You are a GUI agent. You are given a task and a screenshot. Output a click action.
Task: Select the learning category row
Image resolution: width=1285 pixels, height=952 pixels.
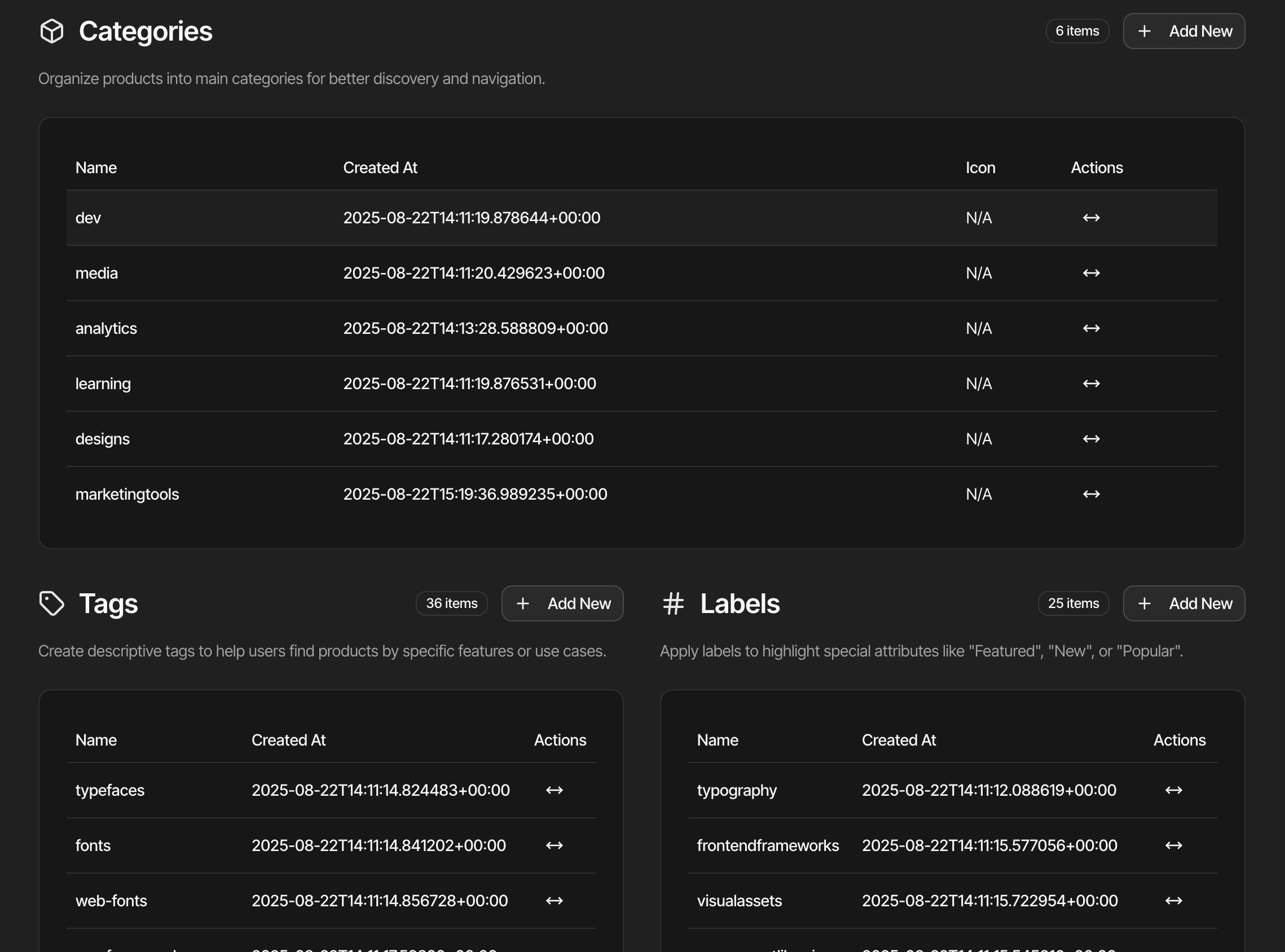click(403, 382)
